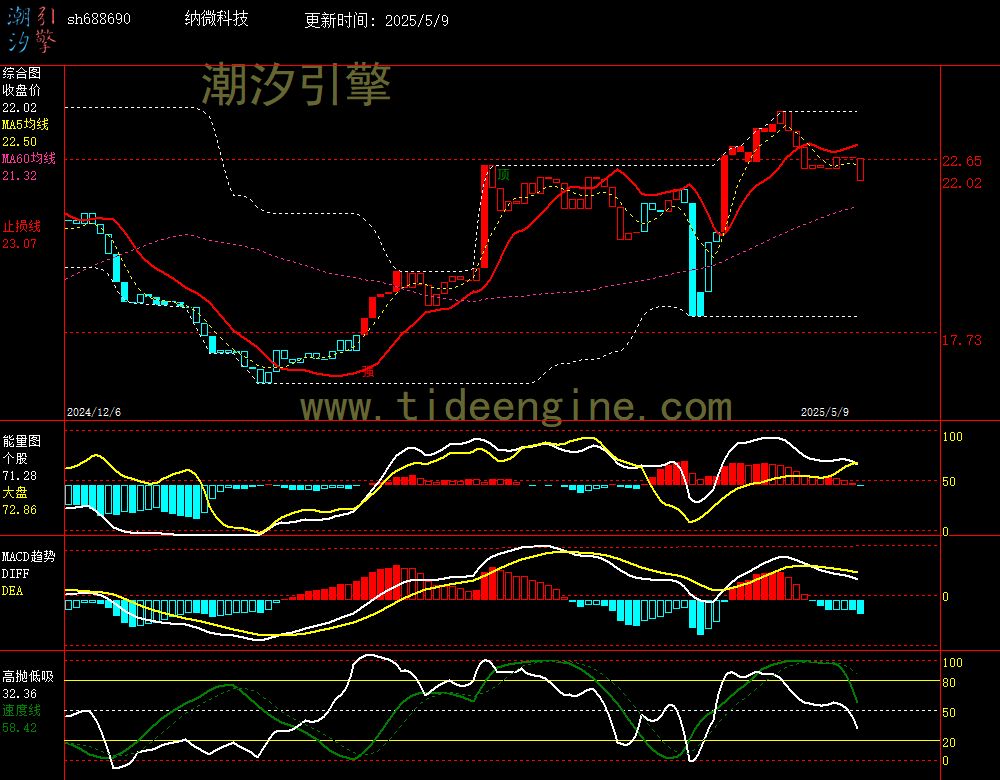Click the DEA legend label
This screenshot has width=1000, height=780.
pyautogui.click(x=12, y=591)
